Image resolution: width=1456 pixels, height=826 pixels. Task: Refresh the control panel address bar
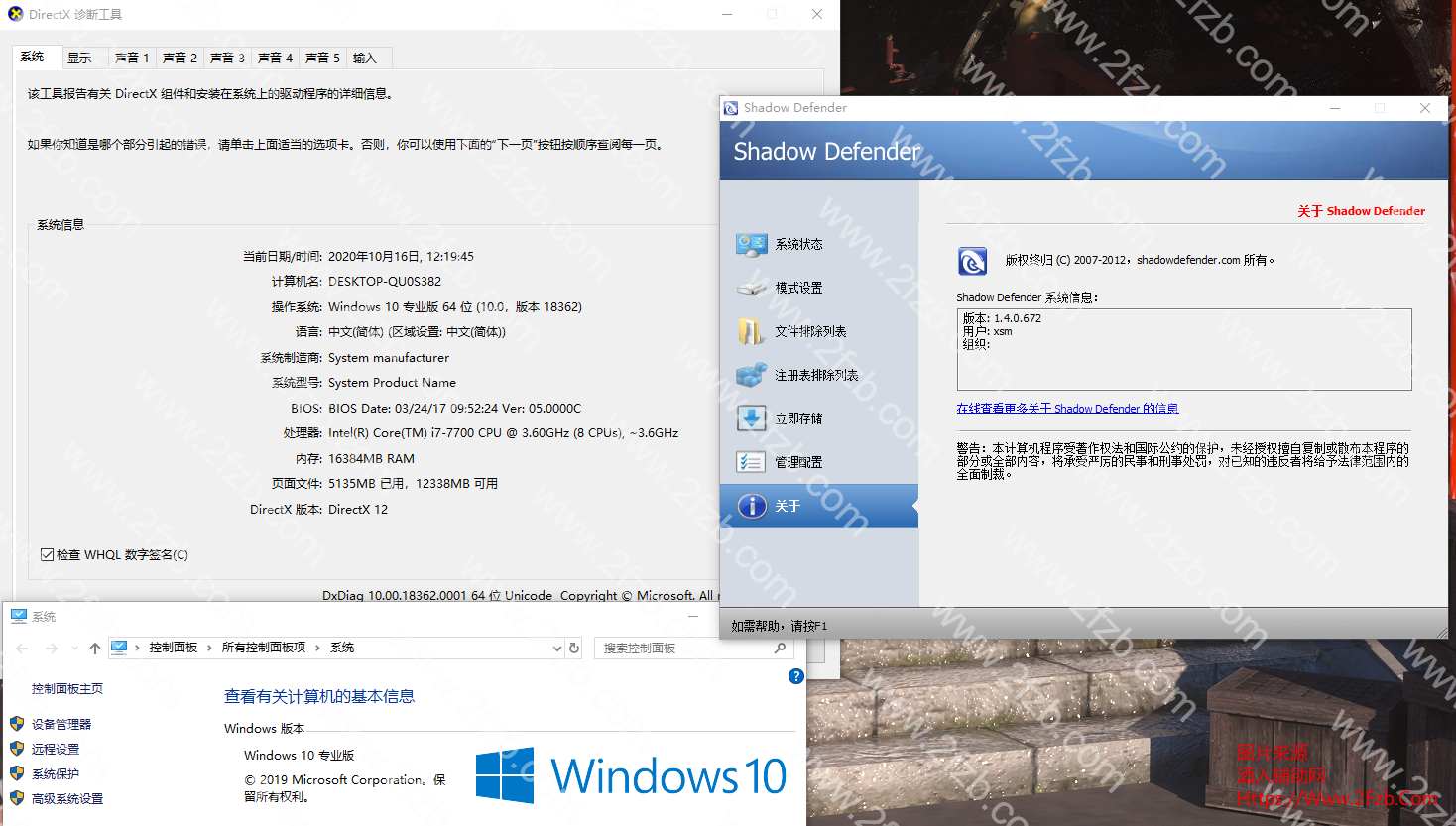573,648
